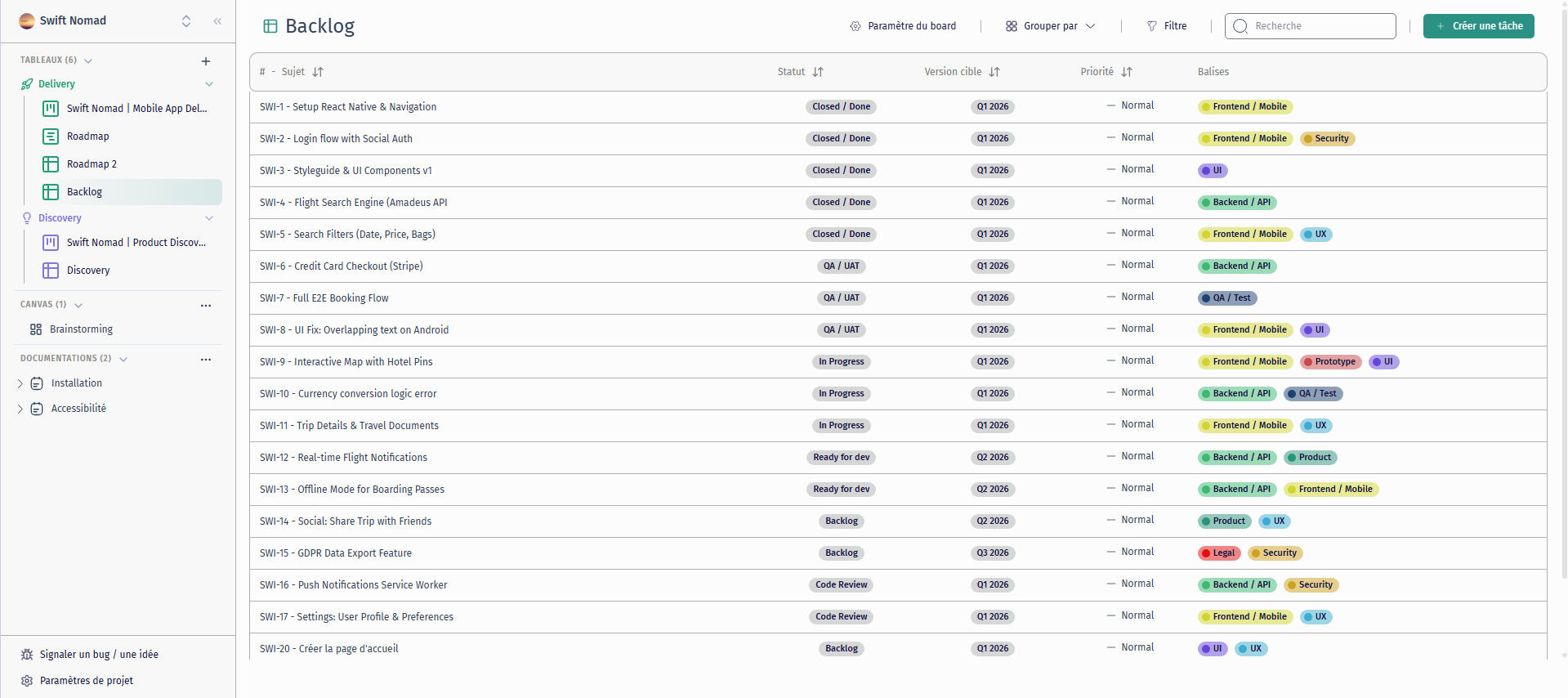
Task: Expand the Installation documentation tree
Action: tap(20, 383)
